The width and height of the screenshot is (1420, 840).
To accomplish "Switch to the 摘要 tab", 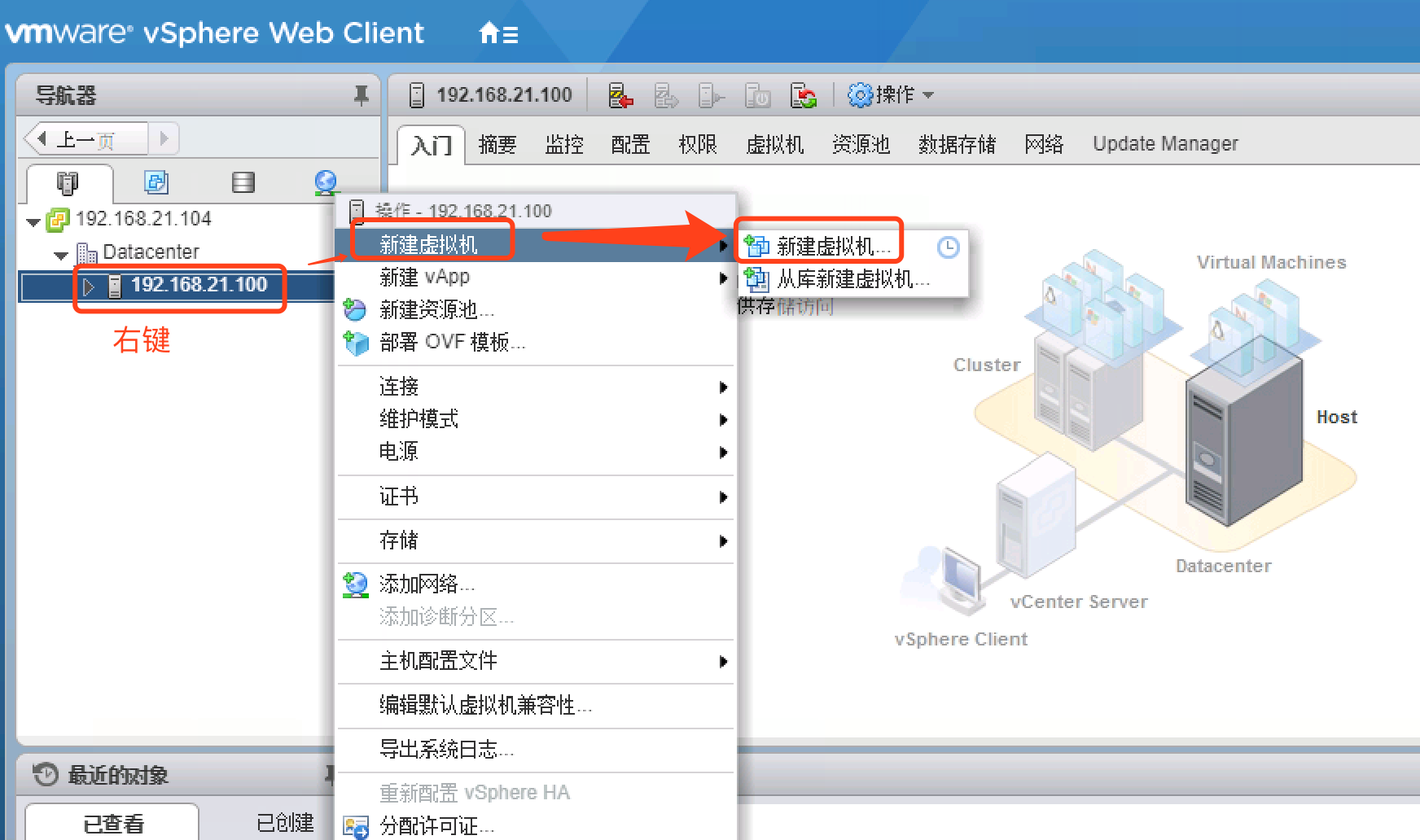I will 497,144.
